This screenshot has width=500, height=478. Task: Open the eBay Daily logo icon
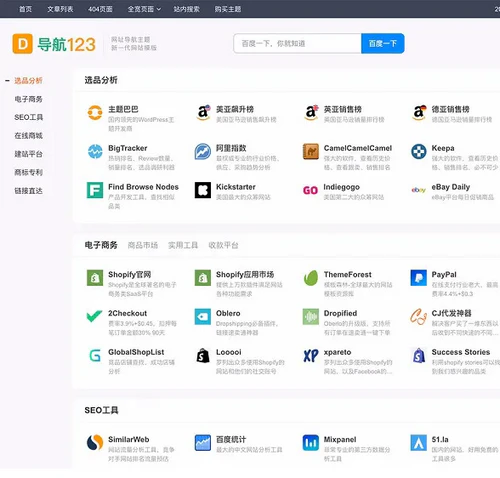[419, 190]
